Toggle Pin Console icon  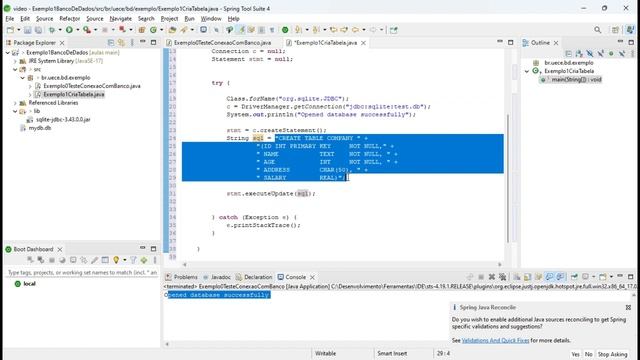pyautogui.click(x=574, y=277)
